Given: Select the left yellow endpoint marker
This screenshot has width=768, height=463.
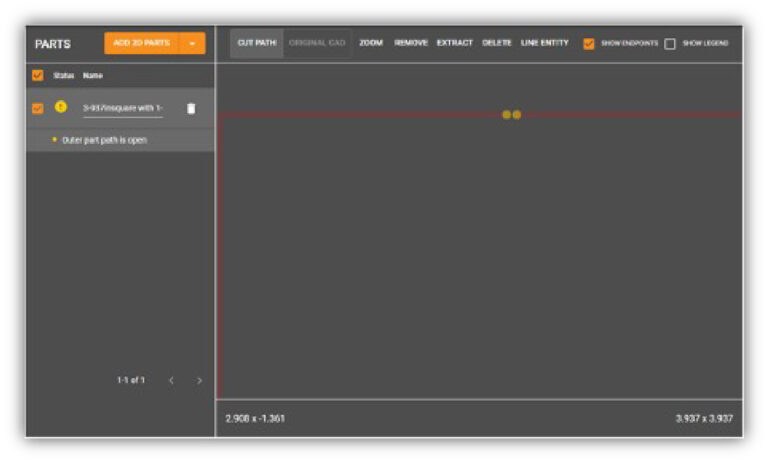Looking at the screenshot, I should click(x=507, y=115).
